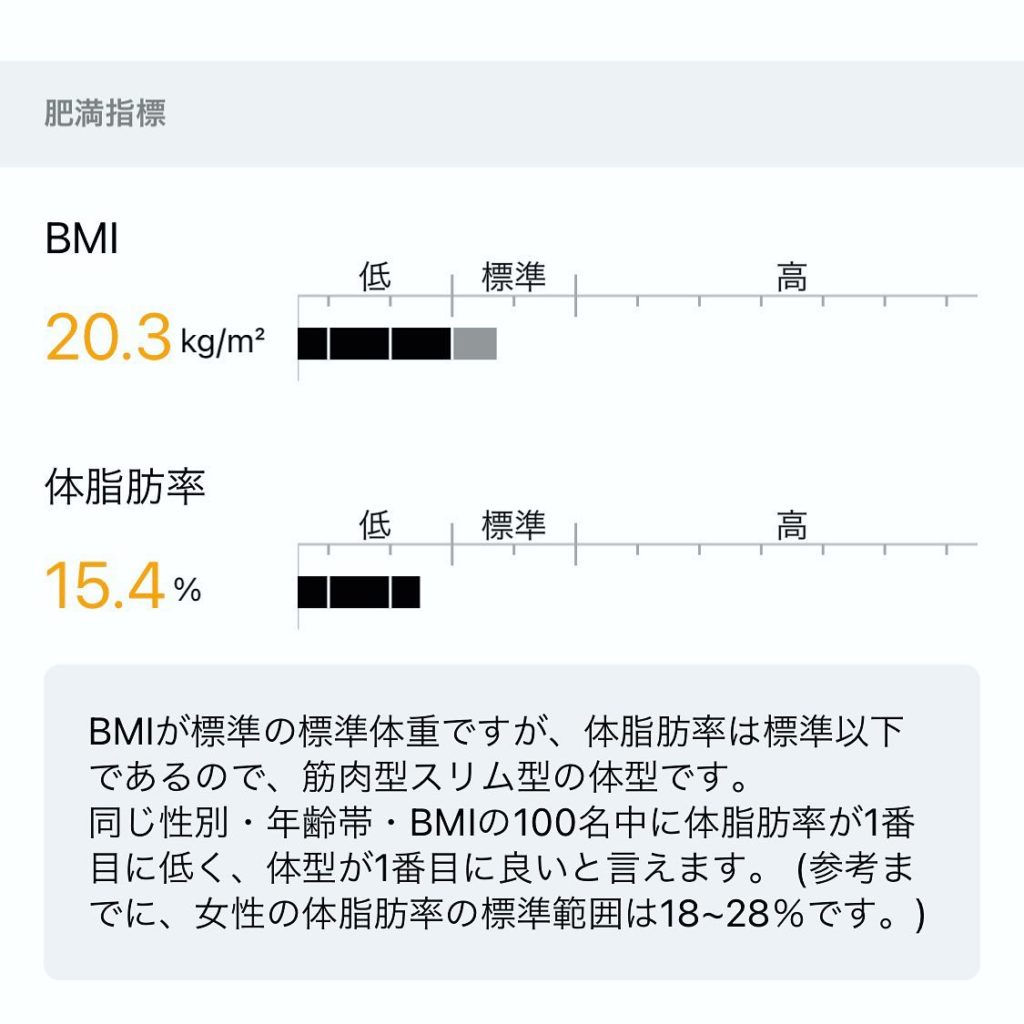This screenshot has width=1024, height=1024.
Task: Select the BMI label
Action: 82,240
